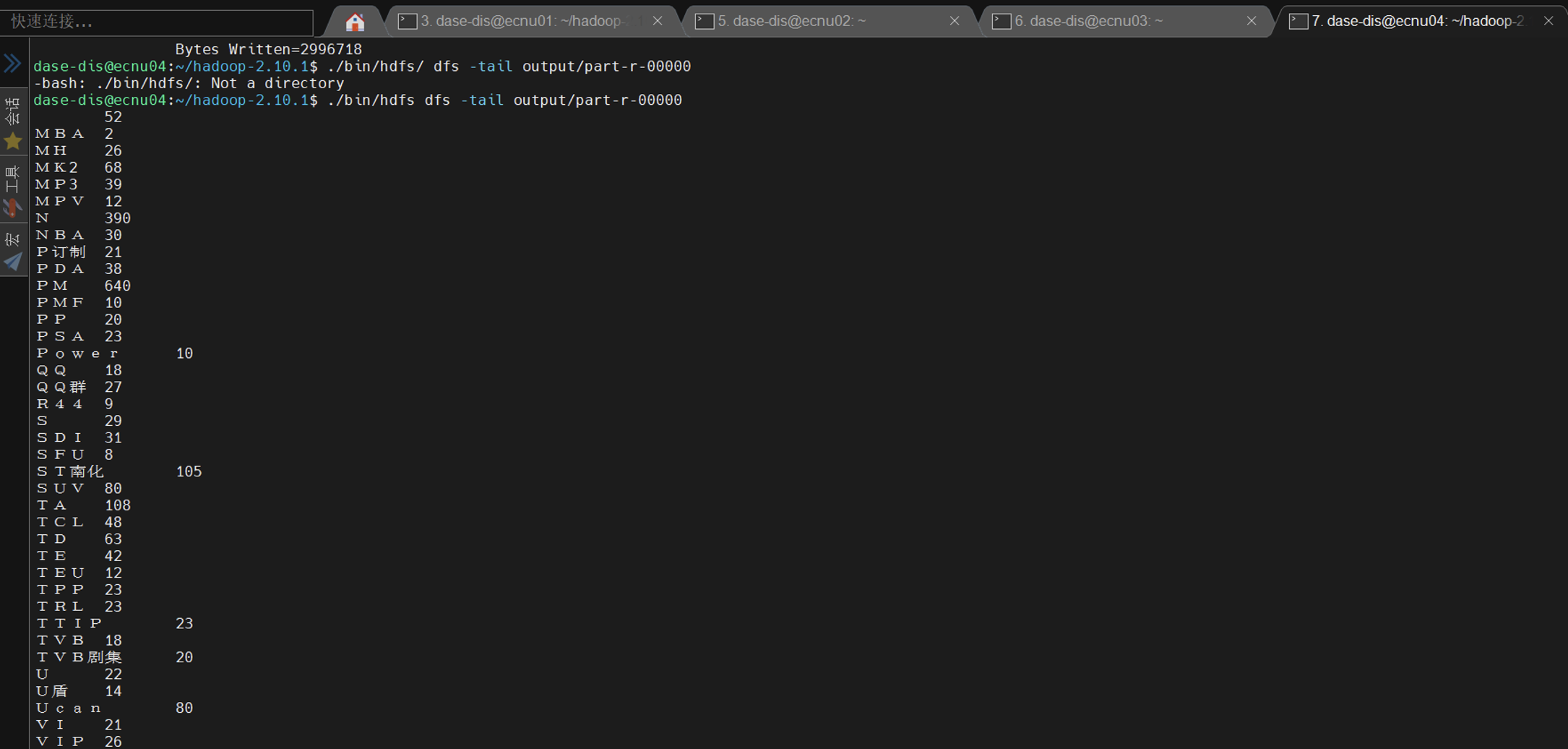Click the 'P S A 23' output row
This screenshot has width=1568, height=749.
coord(79,336)
